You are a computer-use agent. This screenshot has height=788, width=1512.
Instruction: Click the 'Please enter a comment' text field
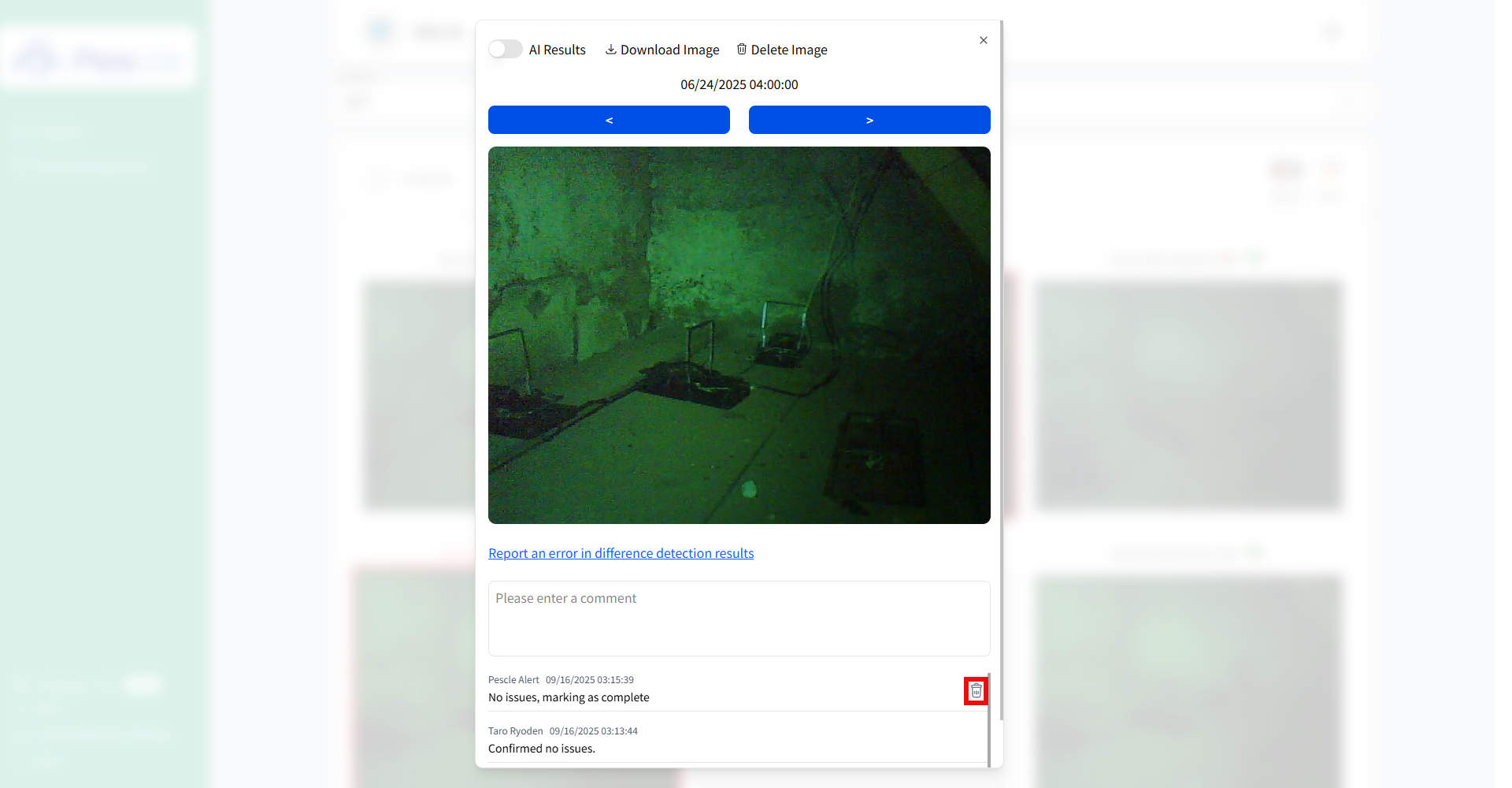pyautogui.click(x=739, y=619)
